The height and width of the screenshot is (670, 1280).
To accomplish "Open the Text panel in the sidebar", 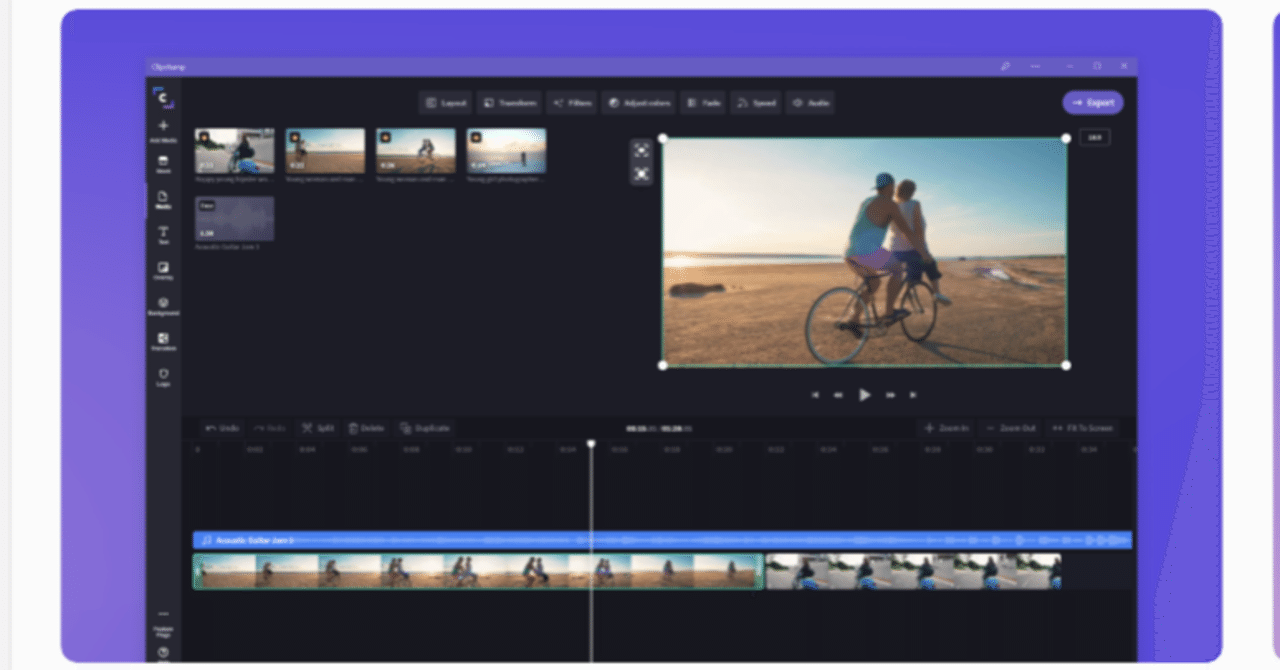I will [163, 236].
